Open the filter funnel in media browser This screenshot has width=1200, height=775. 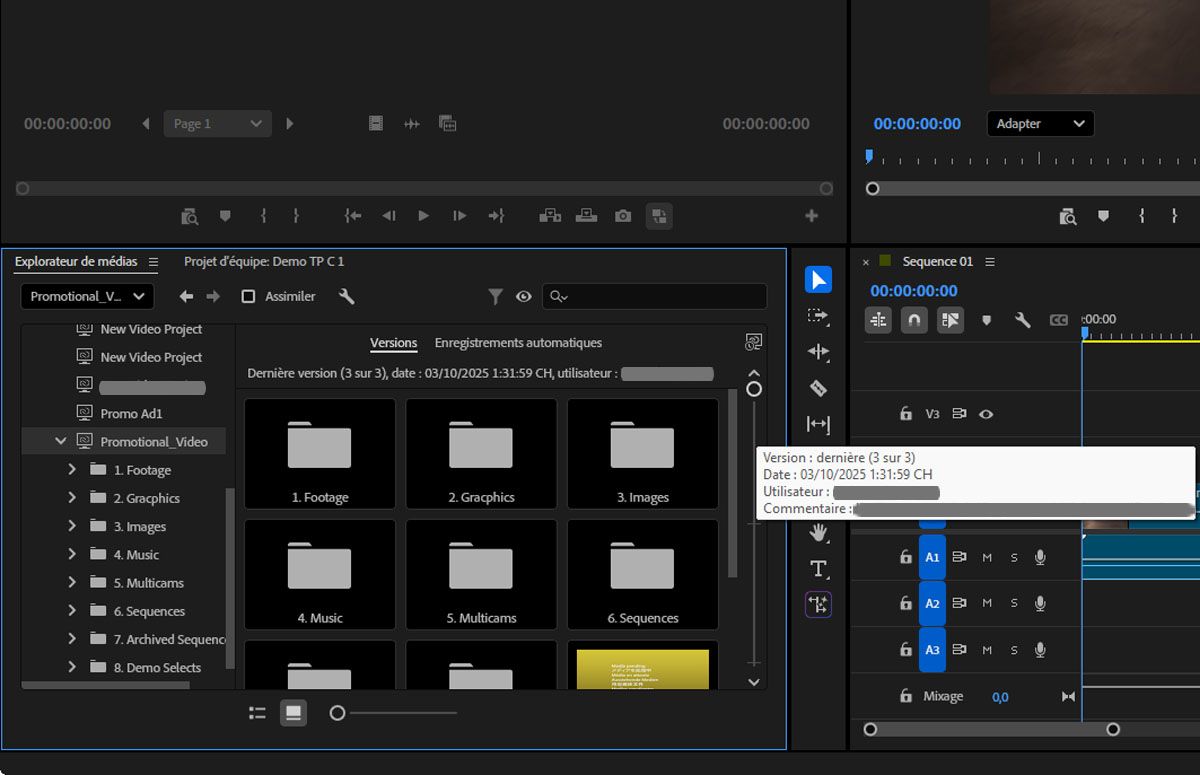pos(495,296)
